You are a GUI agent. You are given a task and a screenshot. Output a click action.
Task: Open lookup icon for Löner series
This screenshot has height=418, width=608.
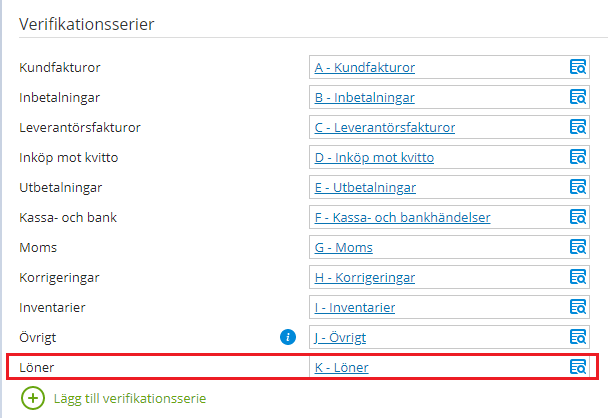click(577, 368)
